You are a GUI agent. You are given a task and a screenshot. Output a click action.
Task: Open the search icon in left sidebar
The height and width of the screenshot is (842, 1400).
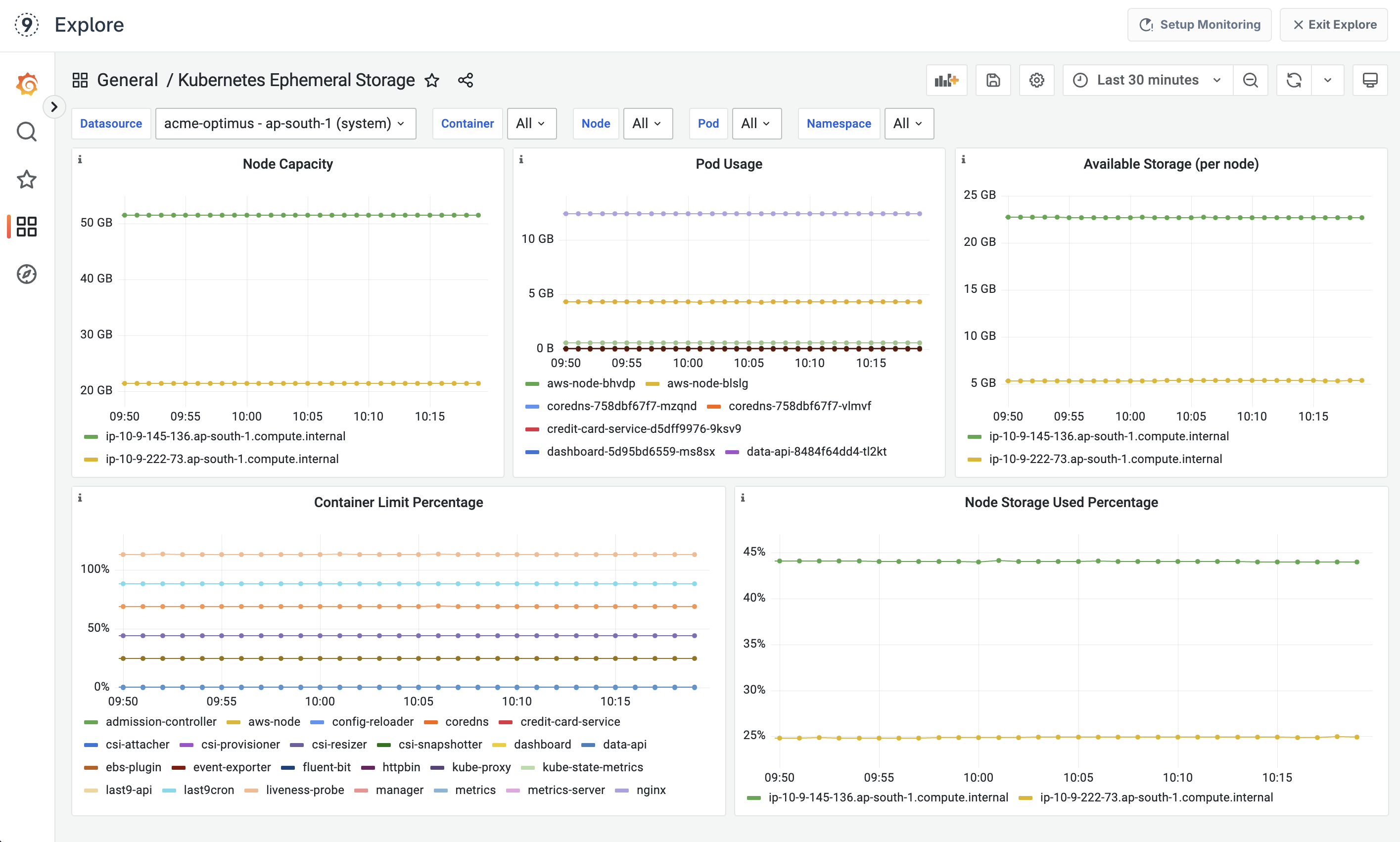(x=26, y=131)
